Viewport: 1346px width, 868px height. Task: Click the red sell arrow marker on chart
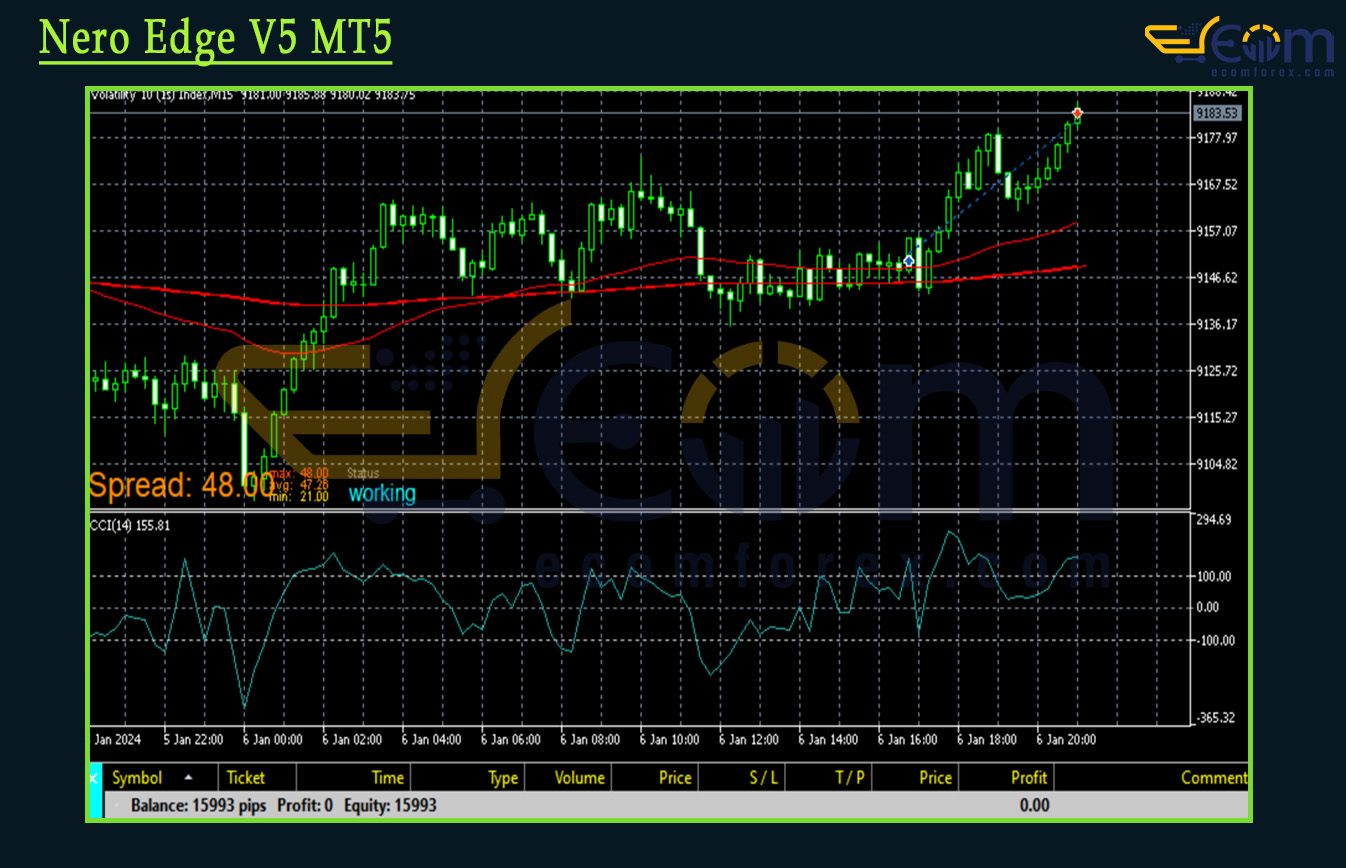[1077, 113]
